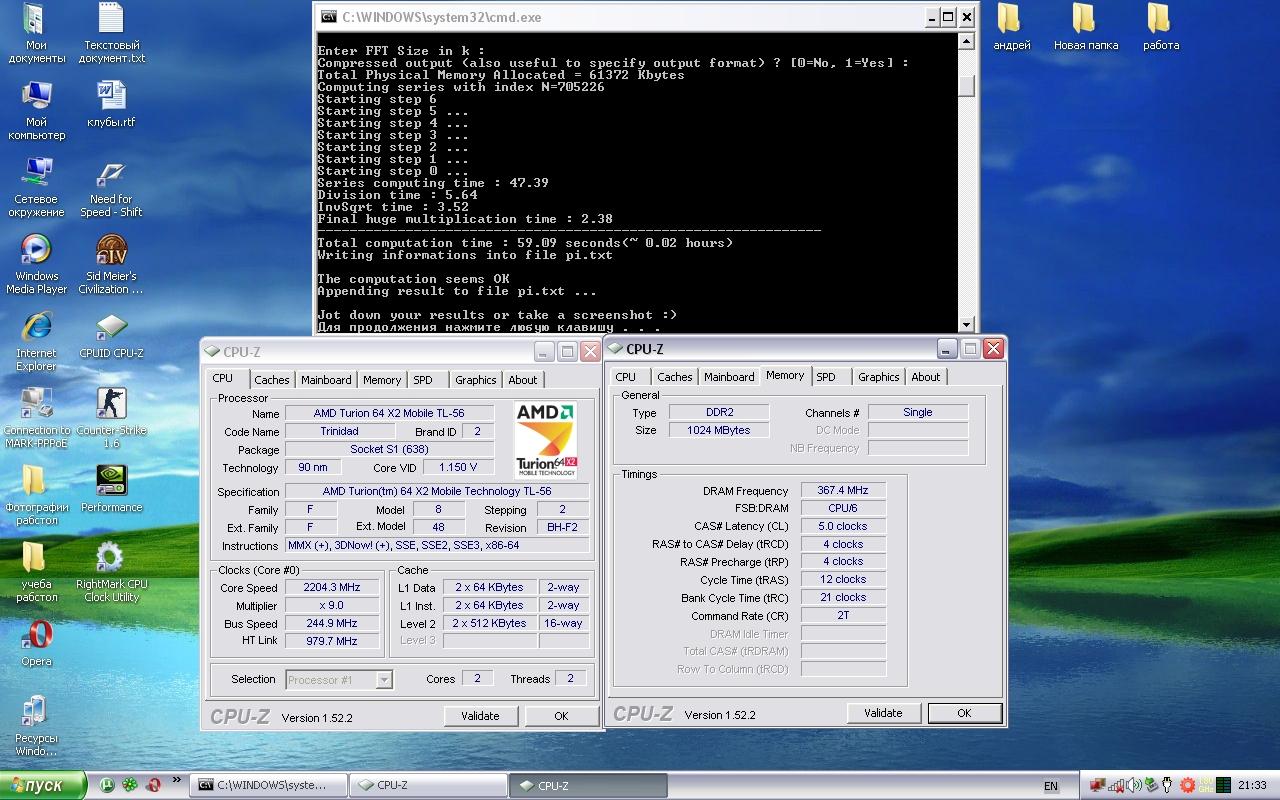Switch to cmd.exe taskbar button

[x=268, y=785]
